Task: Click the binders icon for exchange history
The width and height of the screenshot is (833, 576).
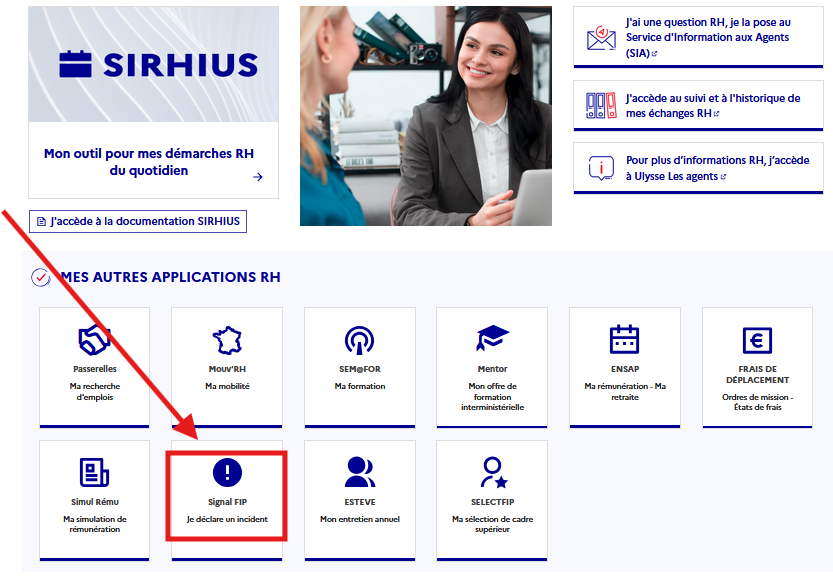Action: pyautogui.click(x=601, y=105)
